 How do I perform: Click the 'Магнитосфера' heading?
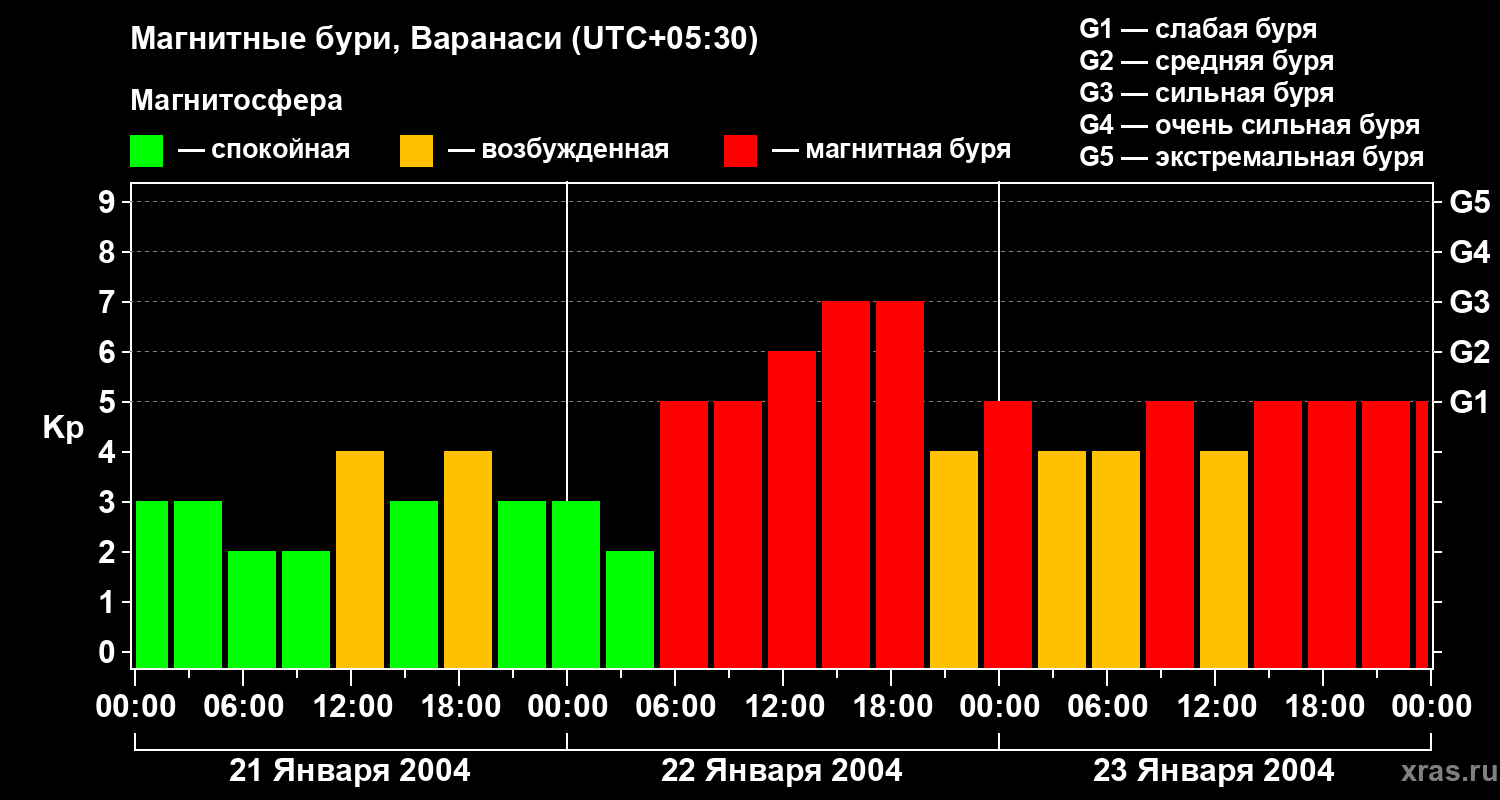(236, 101)
